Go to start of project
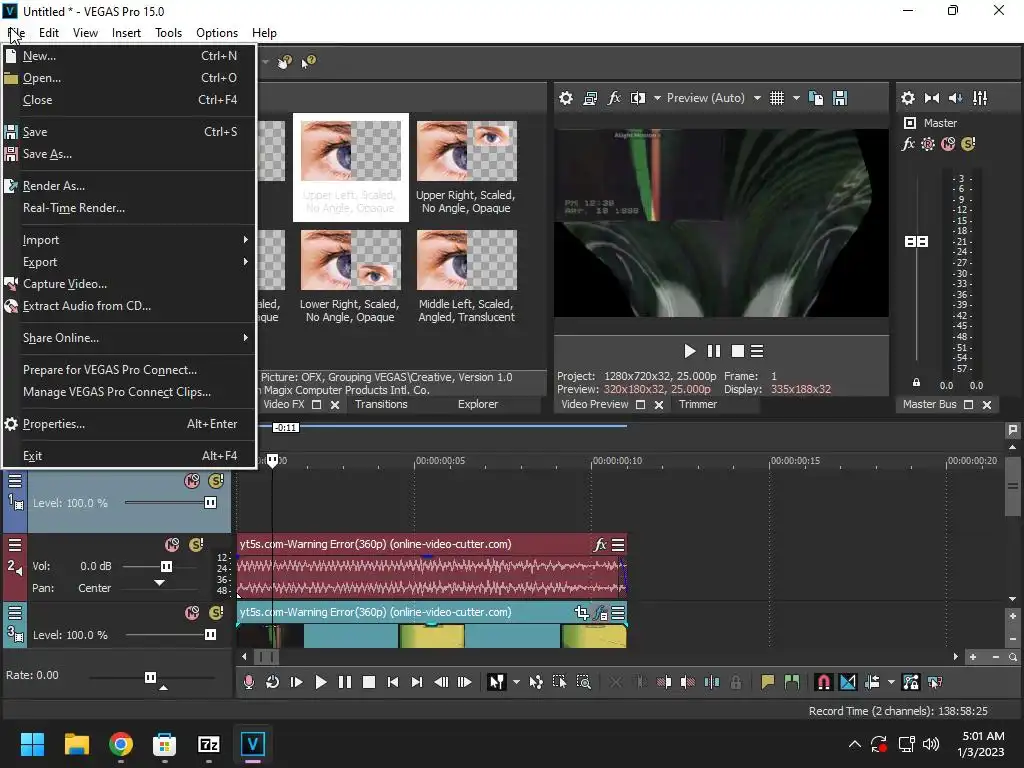Screen dimensions: 1024x768 coord(392,682)
